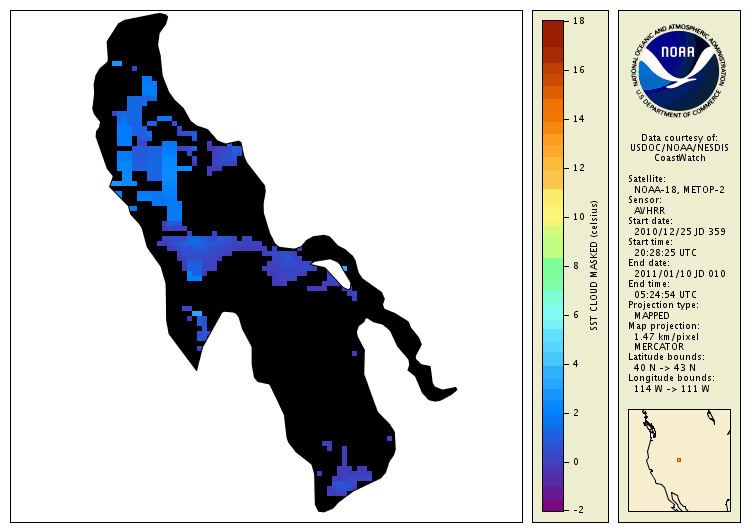Click the SST color scale bar
750x532 pixels.
click(553, 266)
